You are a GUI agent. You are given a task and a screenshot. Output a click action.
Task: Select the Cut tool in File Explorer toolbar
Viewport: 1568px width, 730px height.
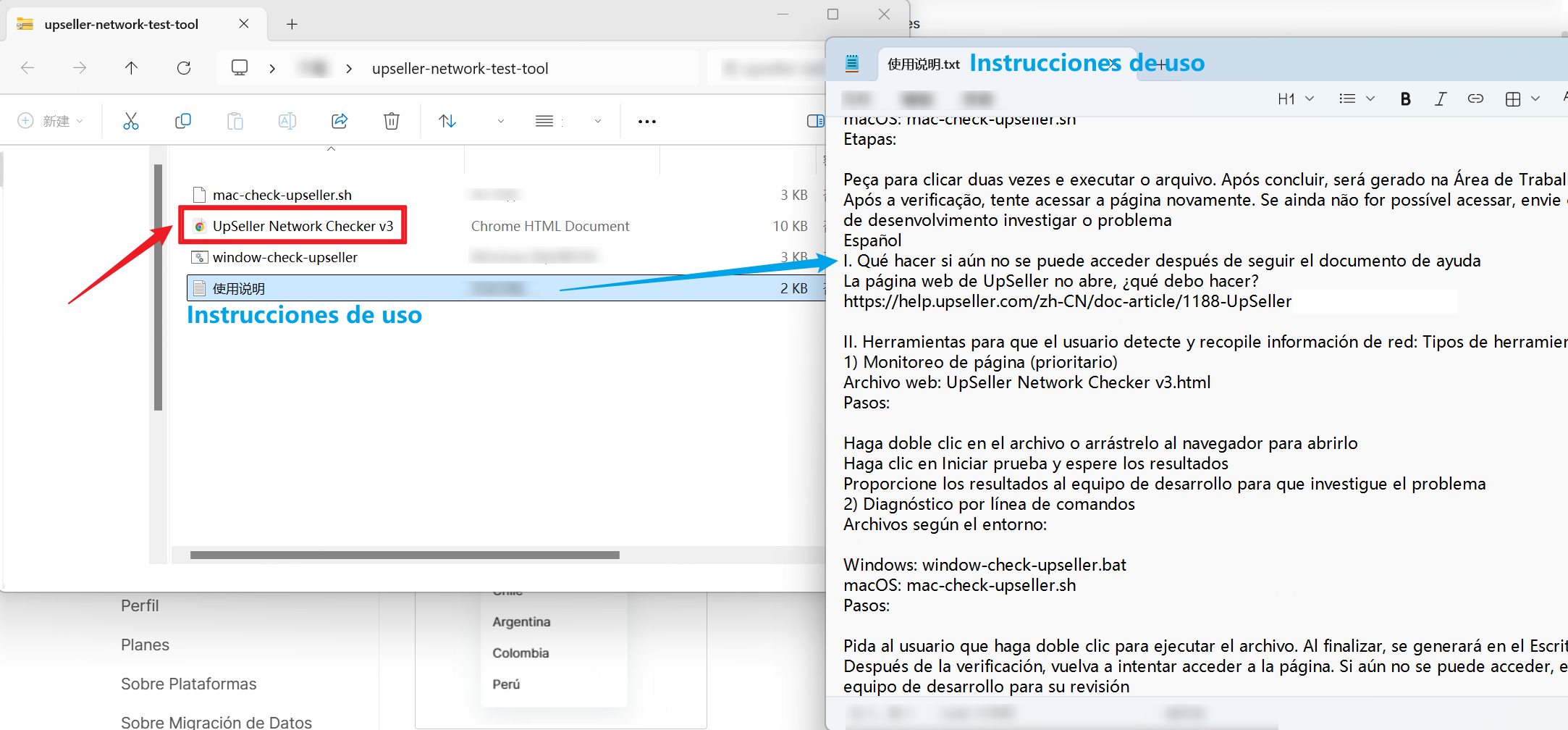click(x=131, y=120)
